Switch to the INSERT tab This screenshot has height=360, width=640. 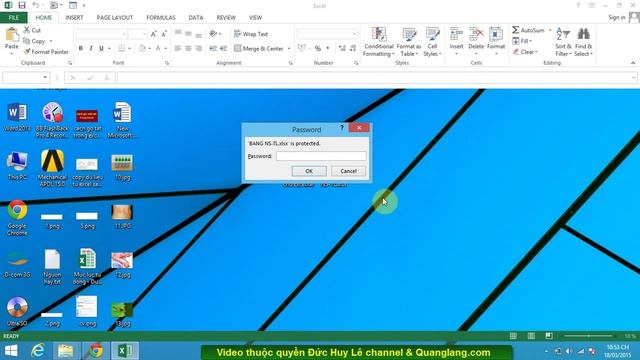74,18
